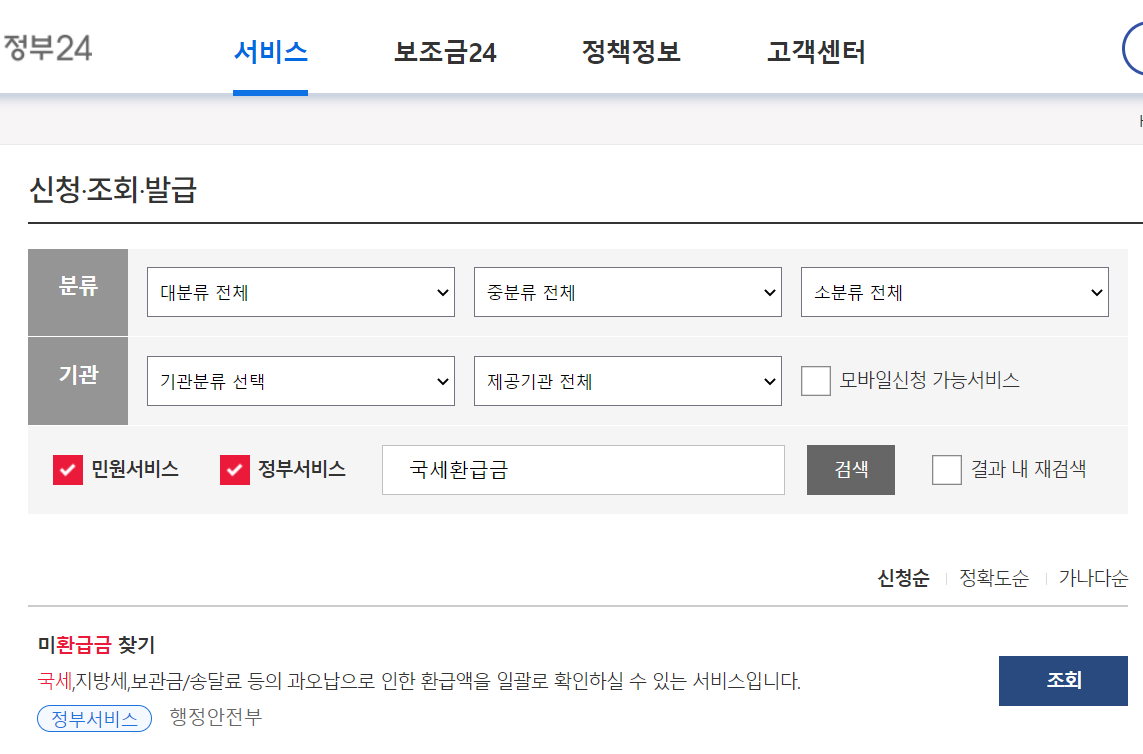Open the 소분류 전체 dropdown

954,292
